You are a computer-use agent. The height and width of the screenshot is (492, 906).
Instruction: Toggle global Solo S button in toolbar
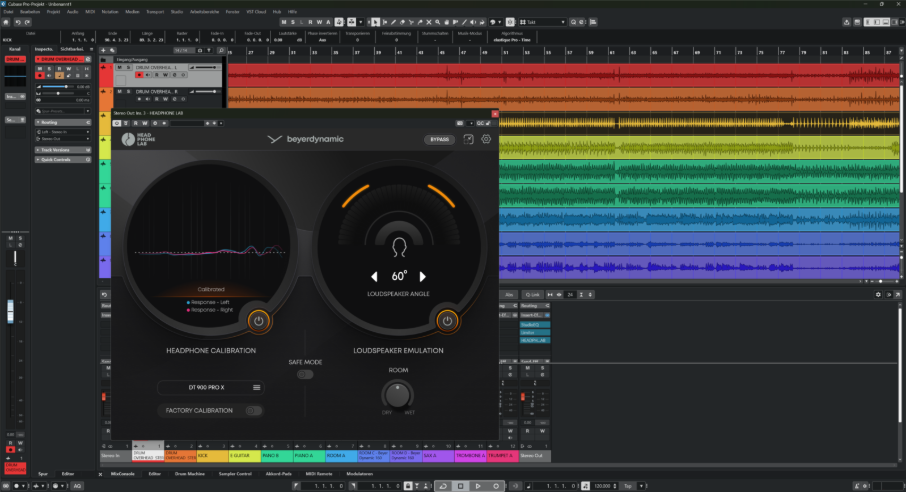[292, 22]
